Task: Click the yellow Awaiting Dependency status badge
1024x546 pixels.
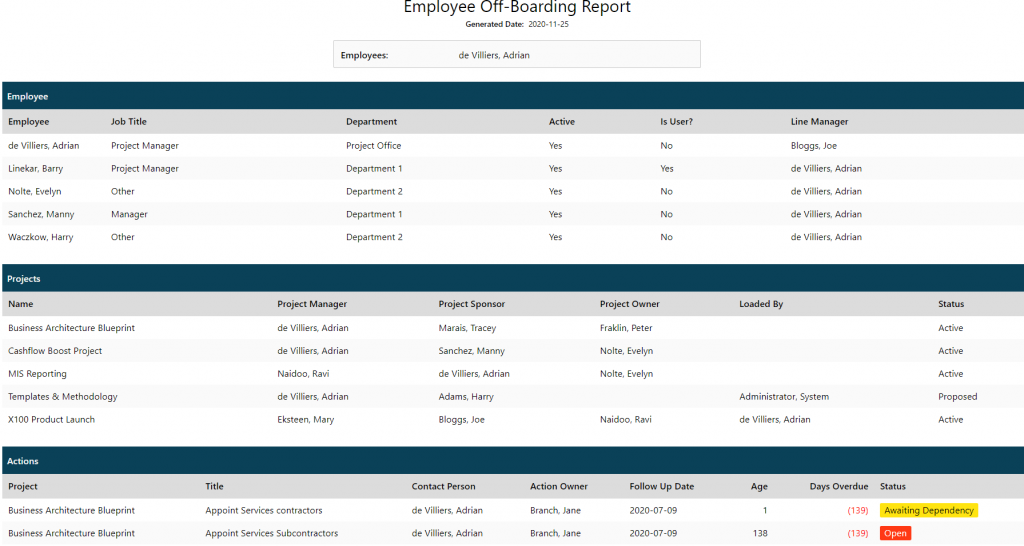Action: click(x=928, y=511)
